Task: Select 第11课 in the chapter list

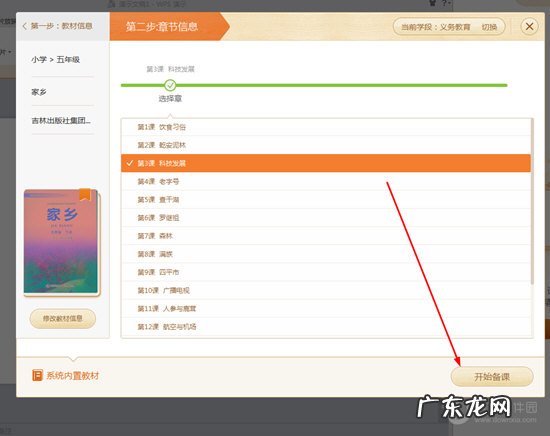Action: [326, 309]
